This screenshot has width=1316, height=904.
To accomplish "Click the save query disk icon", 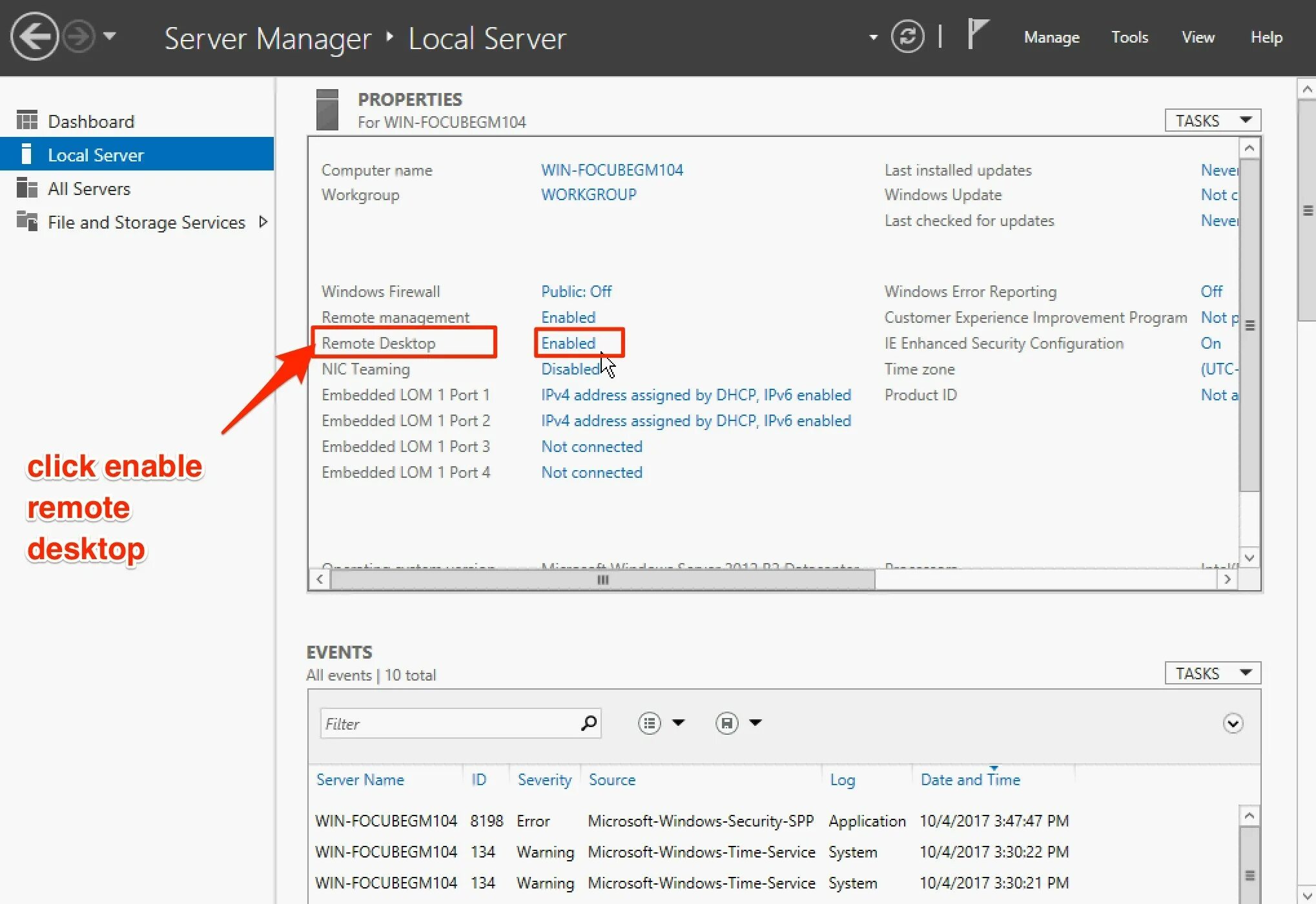I will 726,723.
